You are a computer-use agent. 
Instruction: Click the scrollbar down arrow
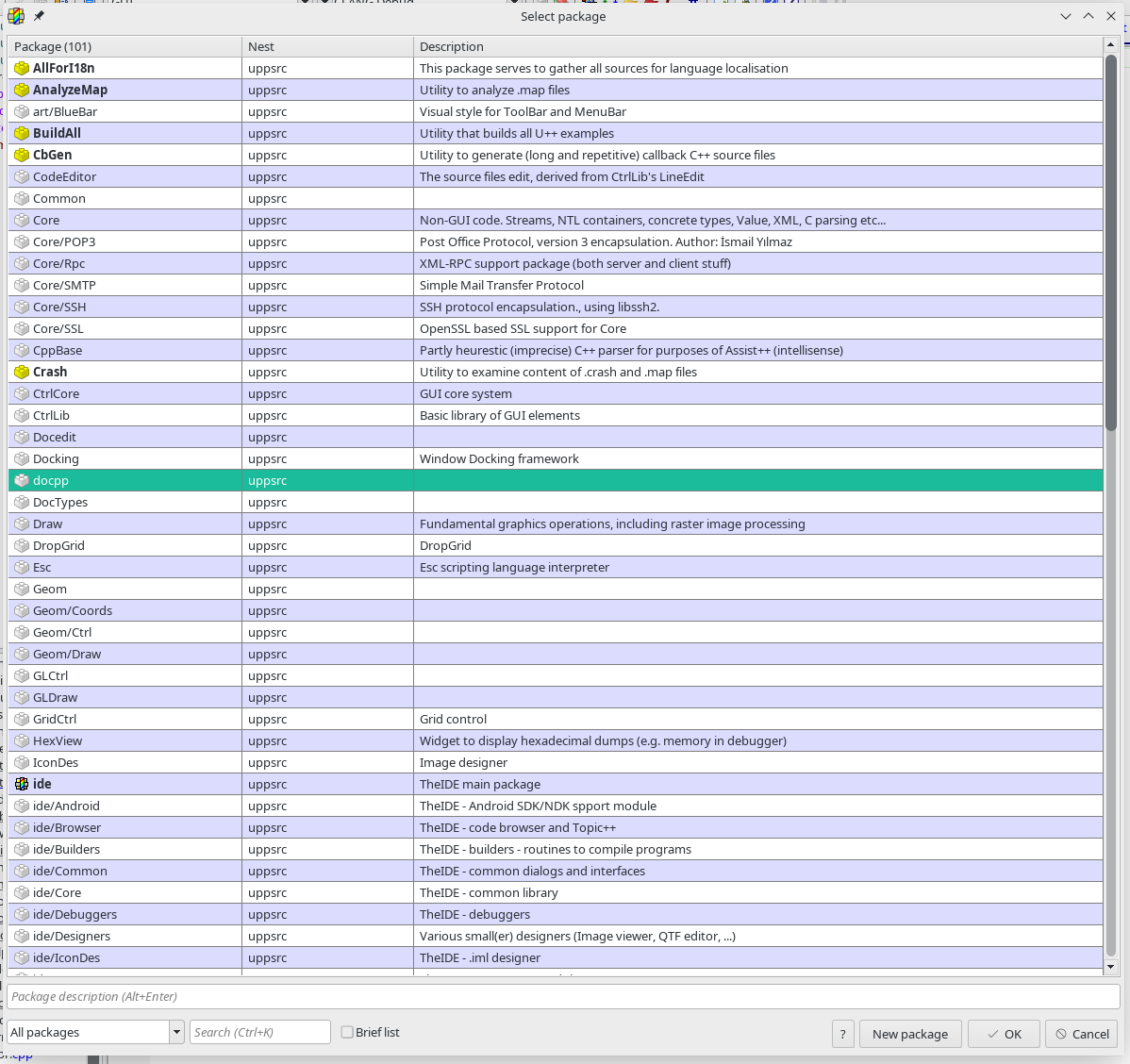point(1110,966)
